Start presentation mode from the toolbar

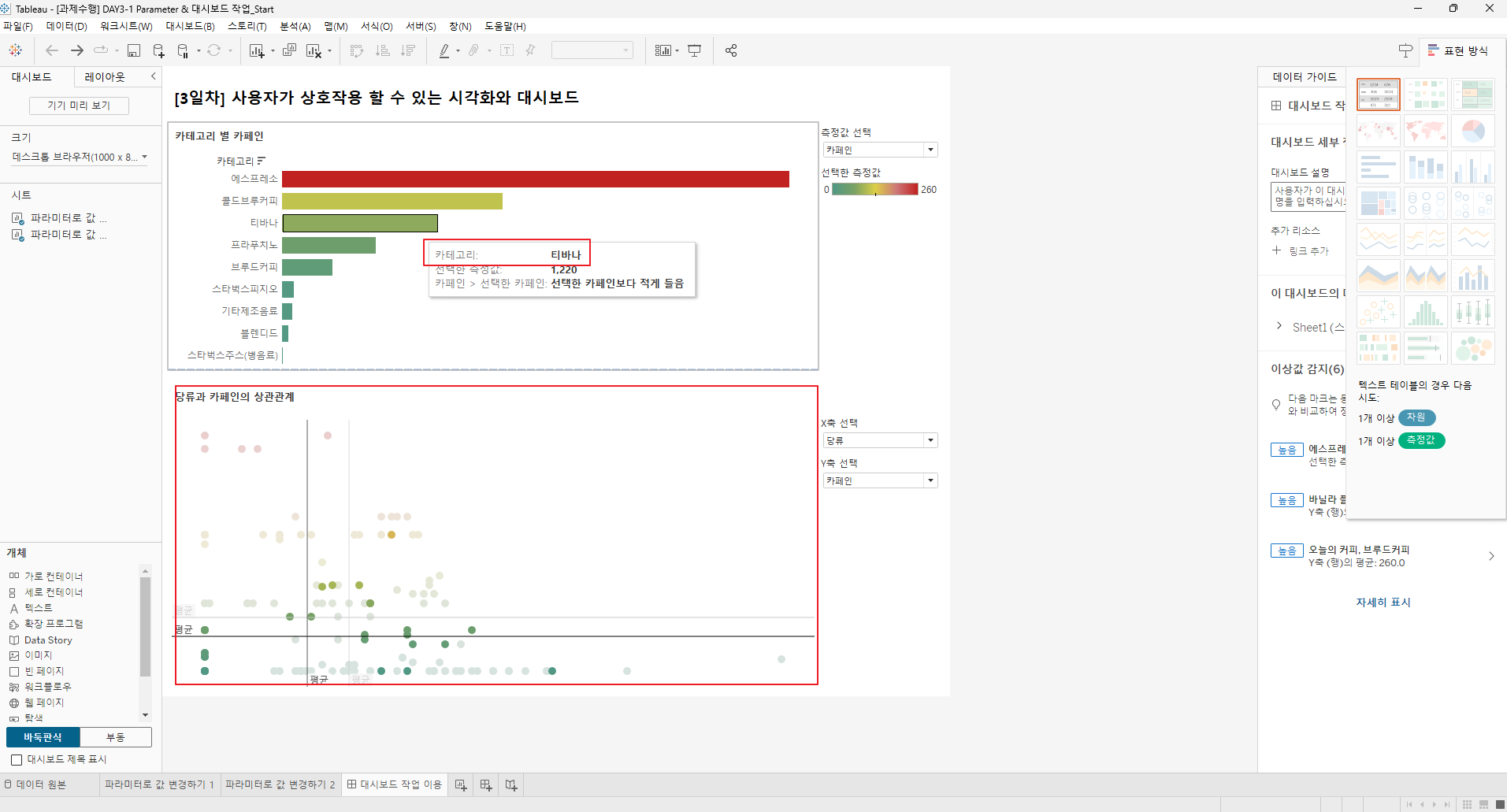pyautogui.click(x=694, y=50)
